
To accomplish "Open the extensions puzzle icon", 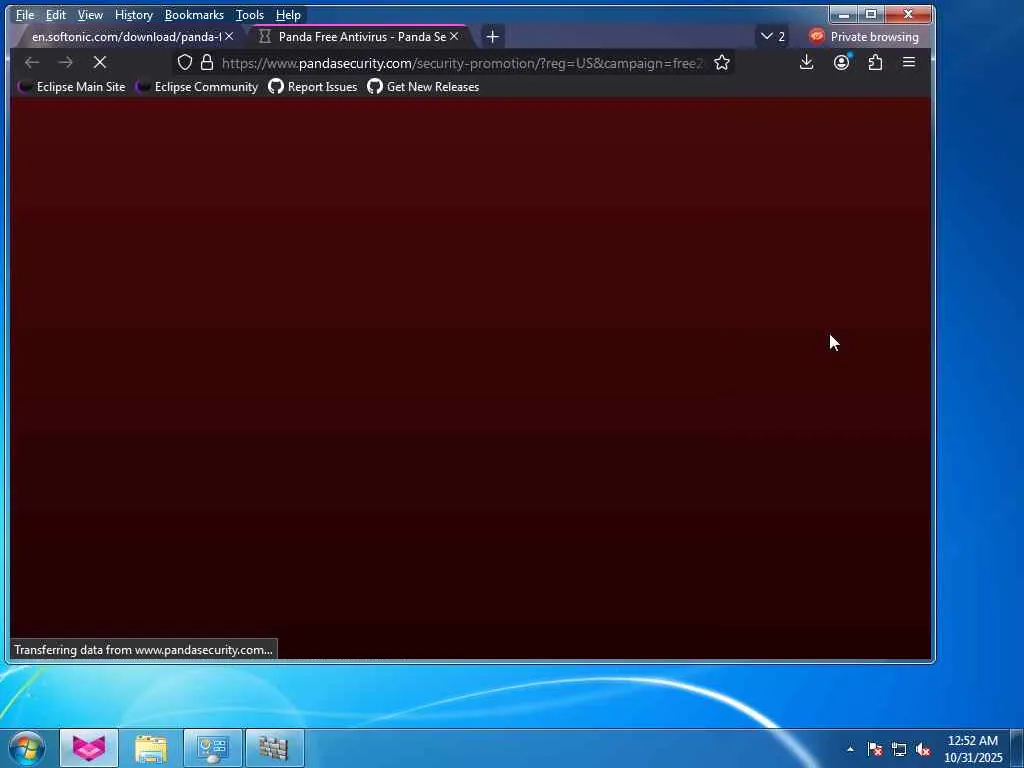I will tap(875, 62).
